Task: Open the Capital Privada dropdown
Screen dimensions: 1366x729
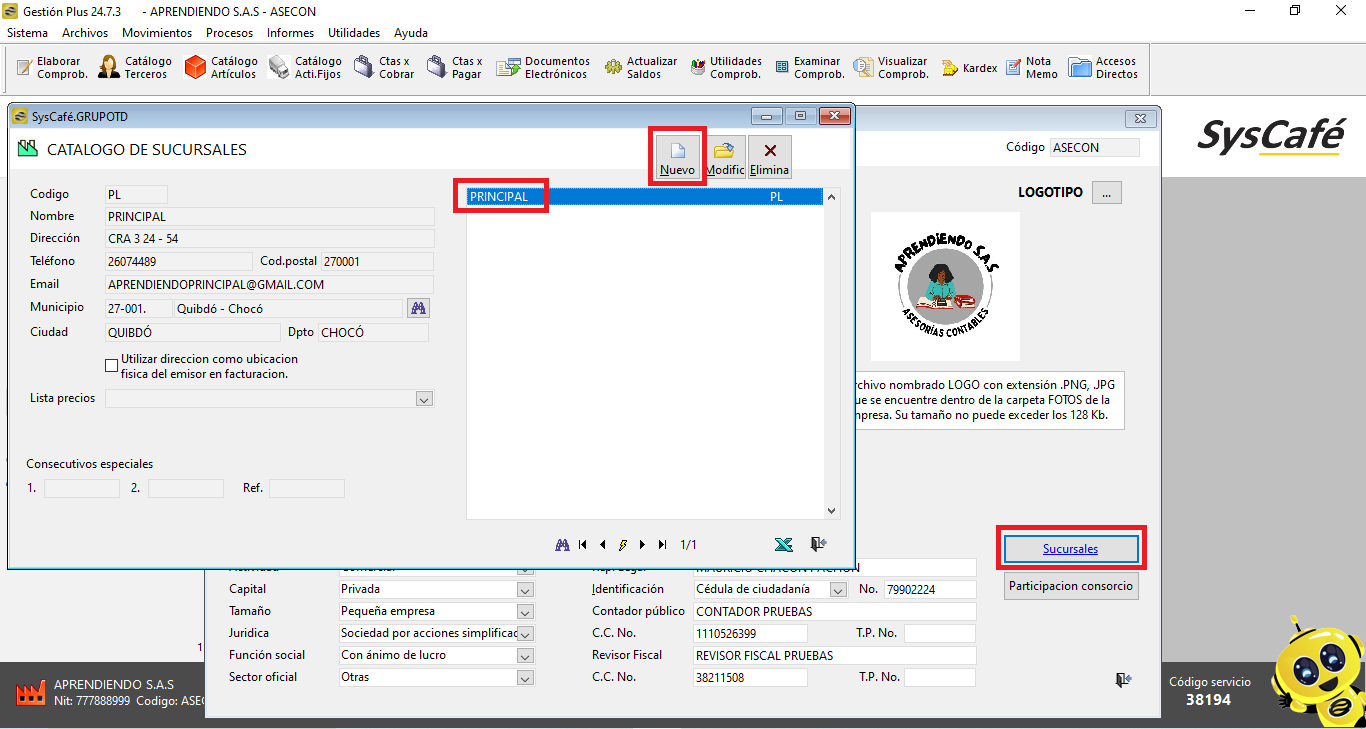Action: pos(524,589)
